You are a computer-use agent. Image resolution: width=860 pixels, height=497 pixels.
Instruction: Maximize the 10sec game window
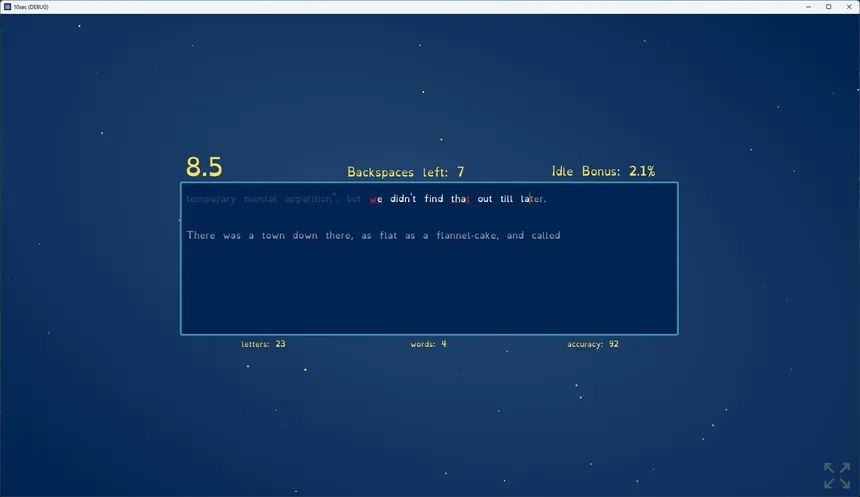(828, 6)
